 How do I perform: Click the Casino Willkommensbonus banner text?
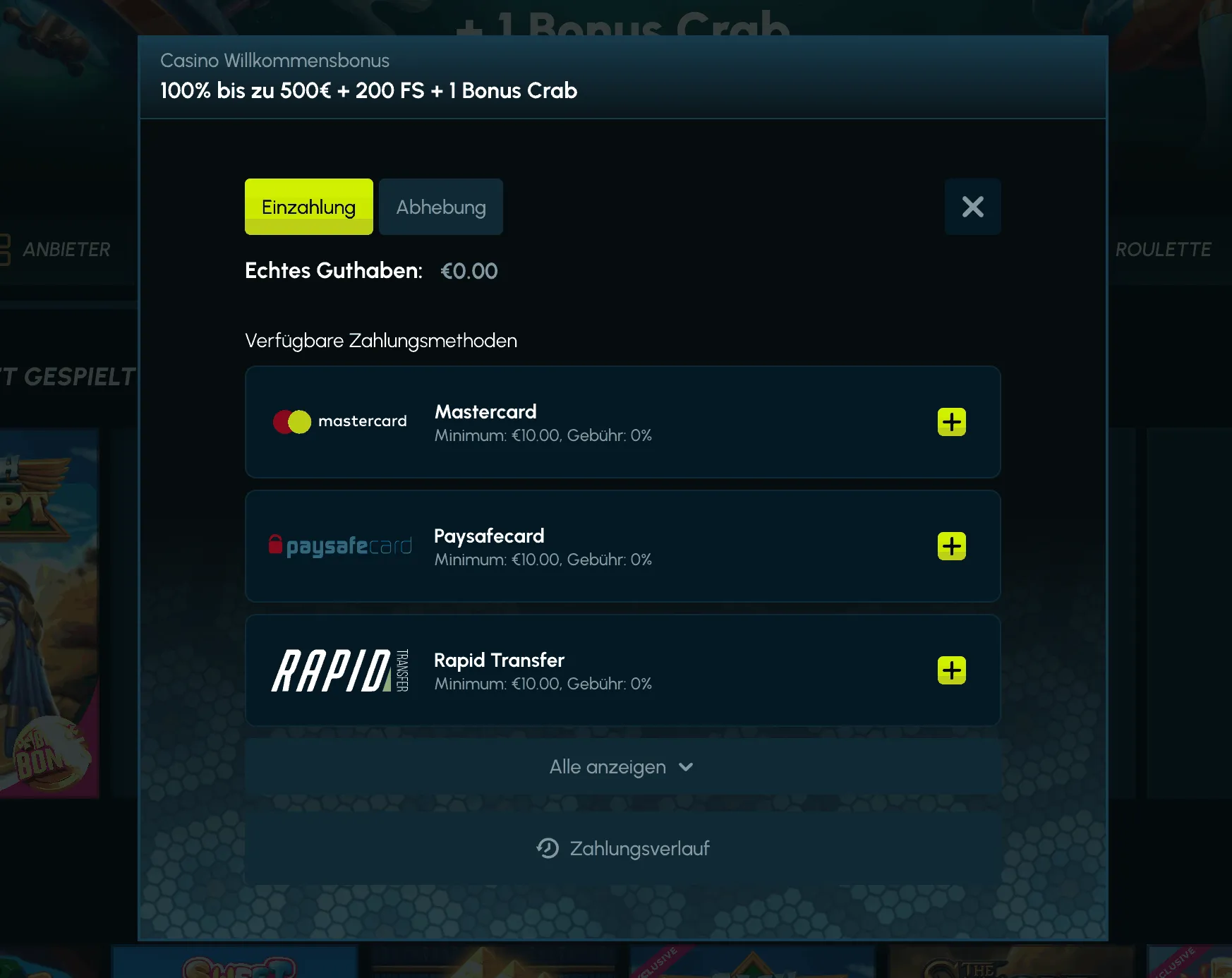click(274, 61)
